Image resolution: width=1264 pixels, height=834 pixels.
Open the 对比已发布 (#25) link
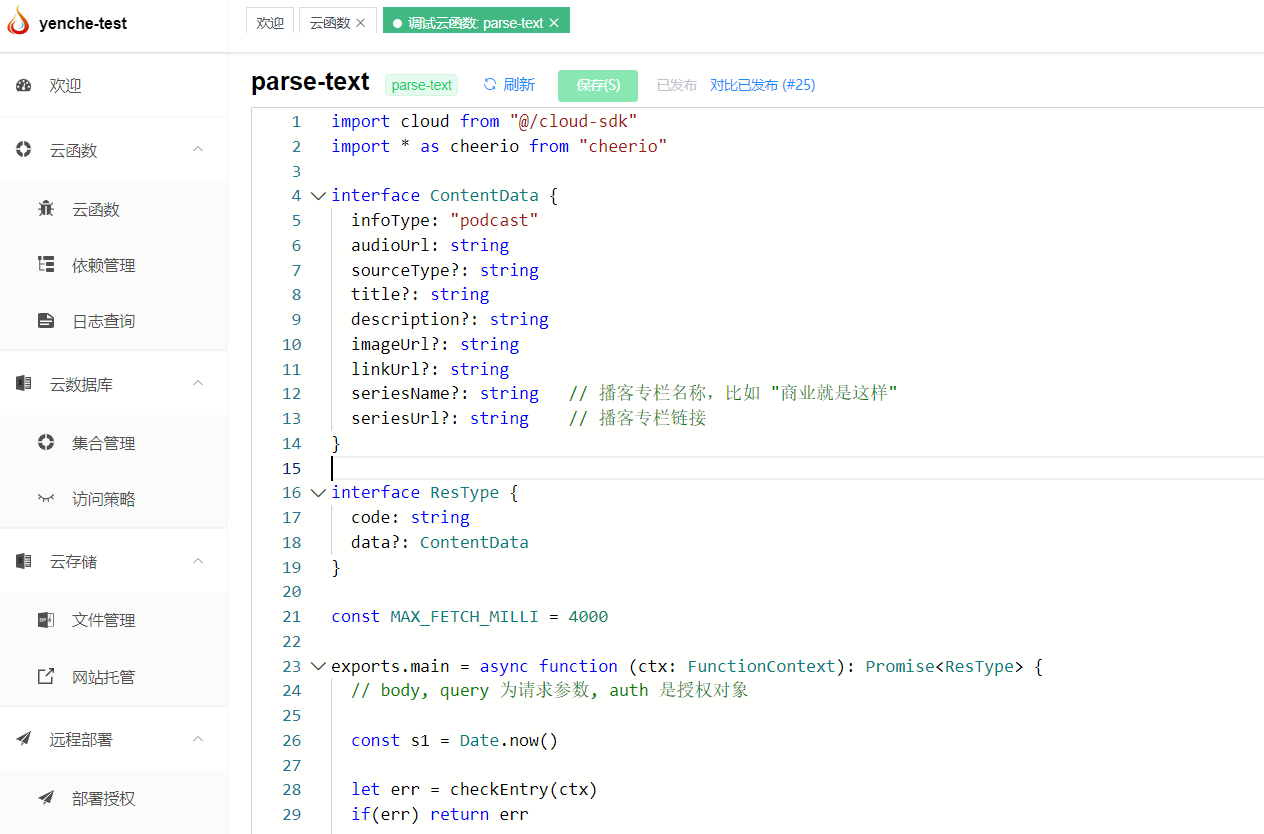[762, 85]
